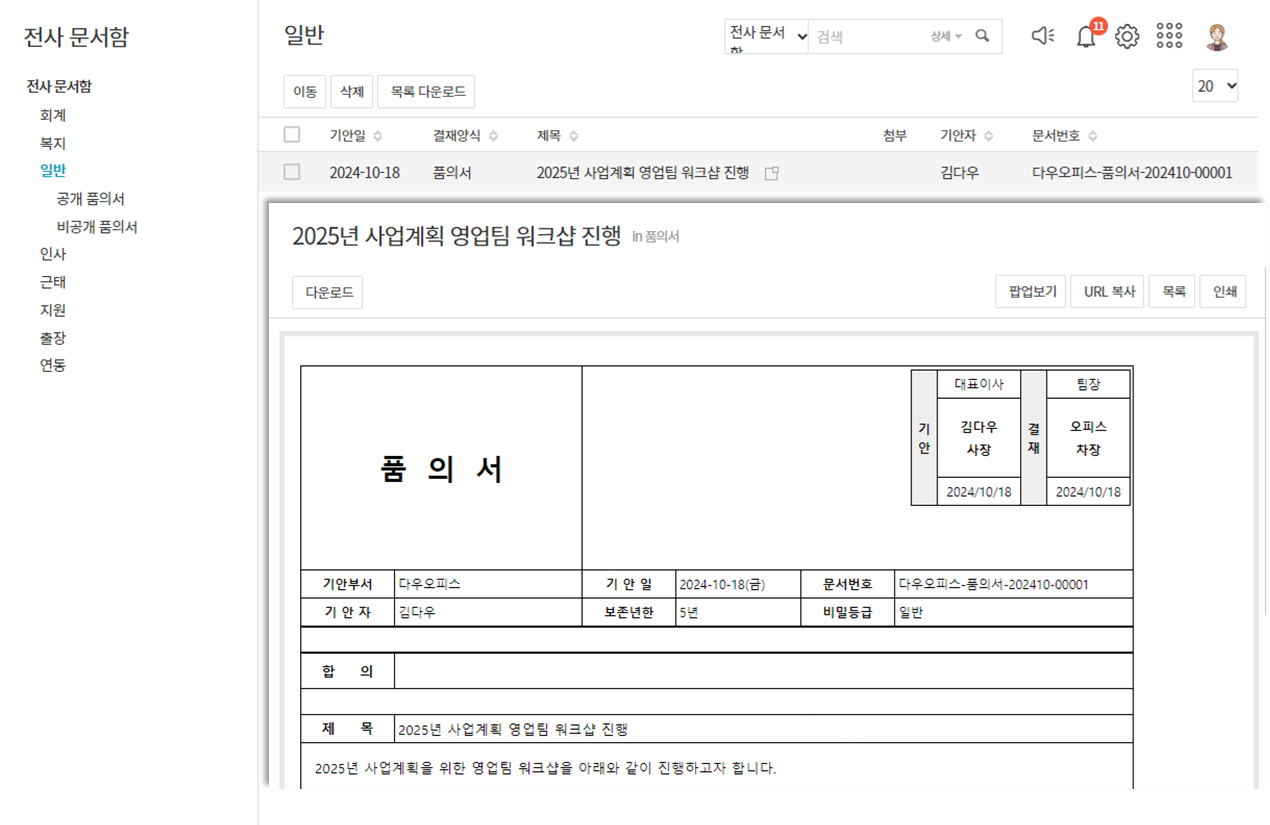Screen dimensions: 1270x825
Task: Open the notifications bell icon
Action: click(x=1086, y=37)
